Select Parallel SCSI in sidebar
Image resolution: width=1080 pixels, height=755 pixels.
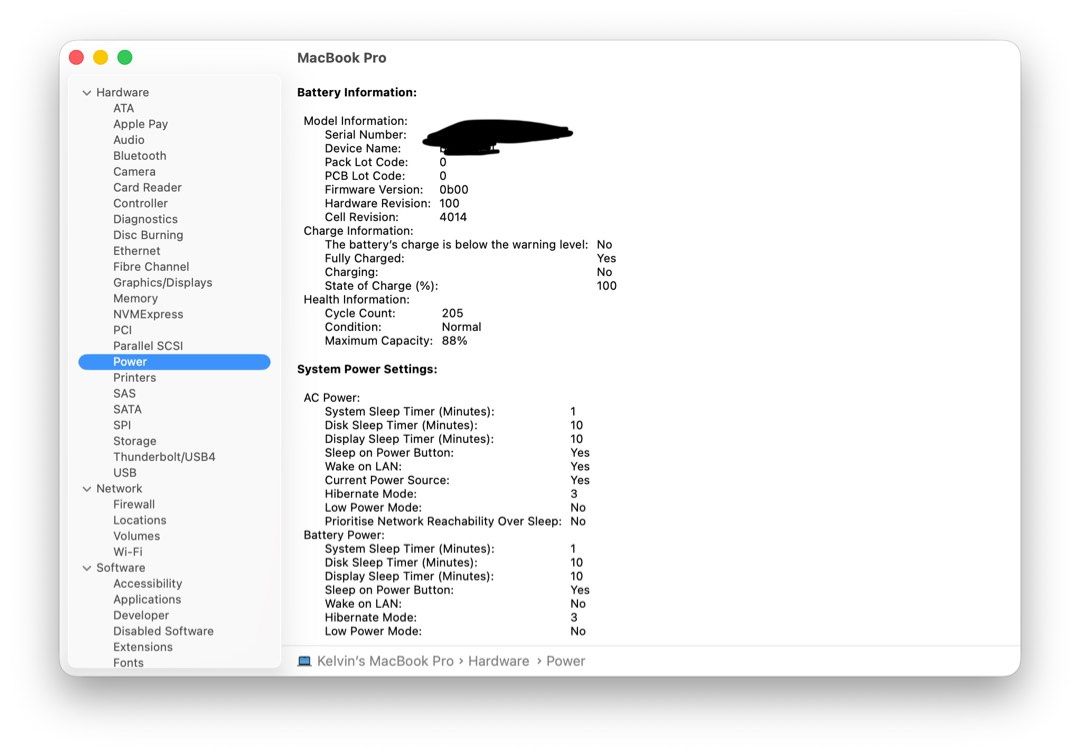pos(148,346)
